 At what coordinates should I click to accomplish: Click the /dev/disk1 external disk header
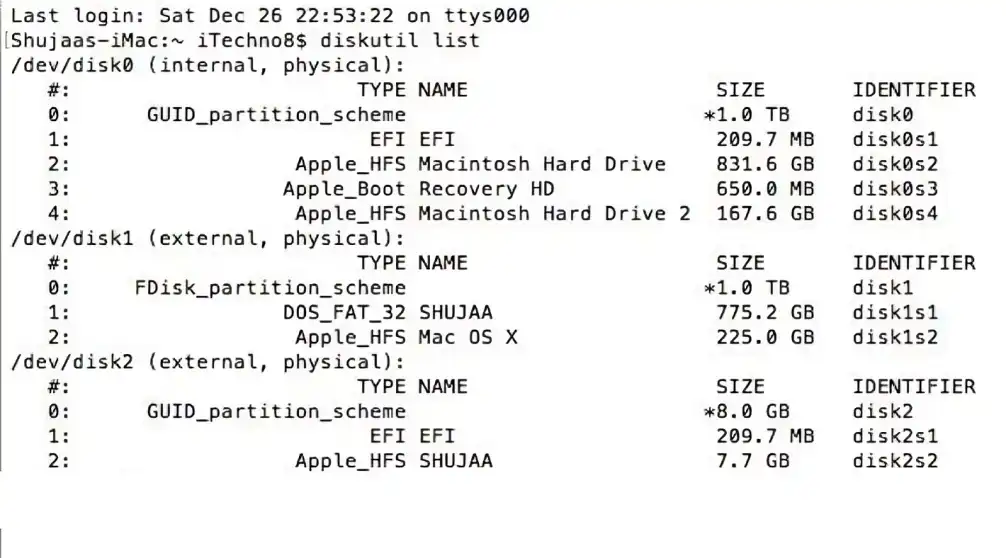tap(207, 239)
